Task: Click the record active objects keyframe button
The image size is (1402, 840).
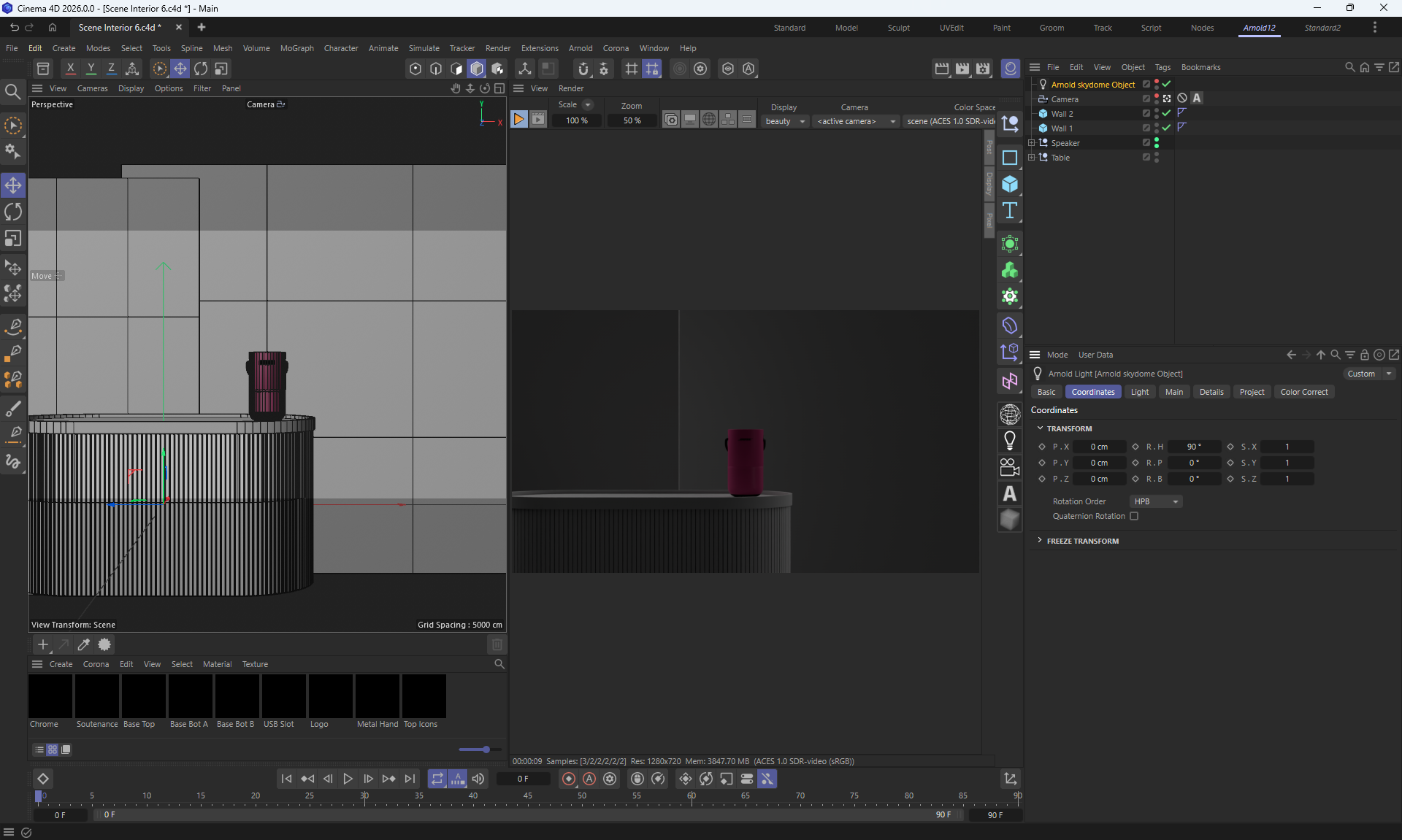Action: coord(569,779)
